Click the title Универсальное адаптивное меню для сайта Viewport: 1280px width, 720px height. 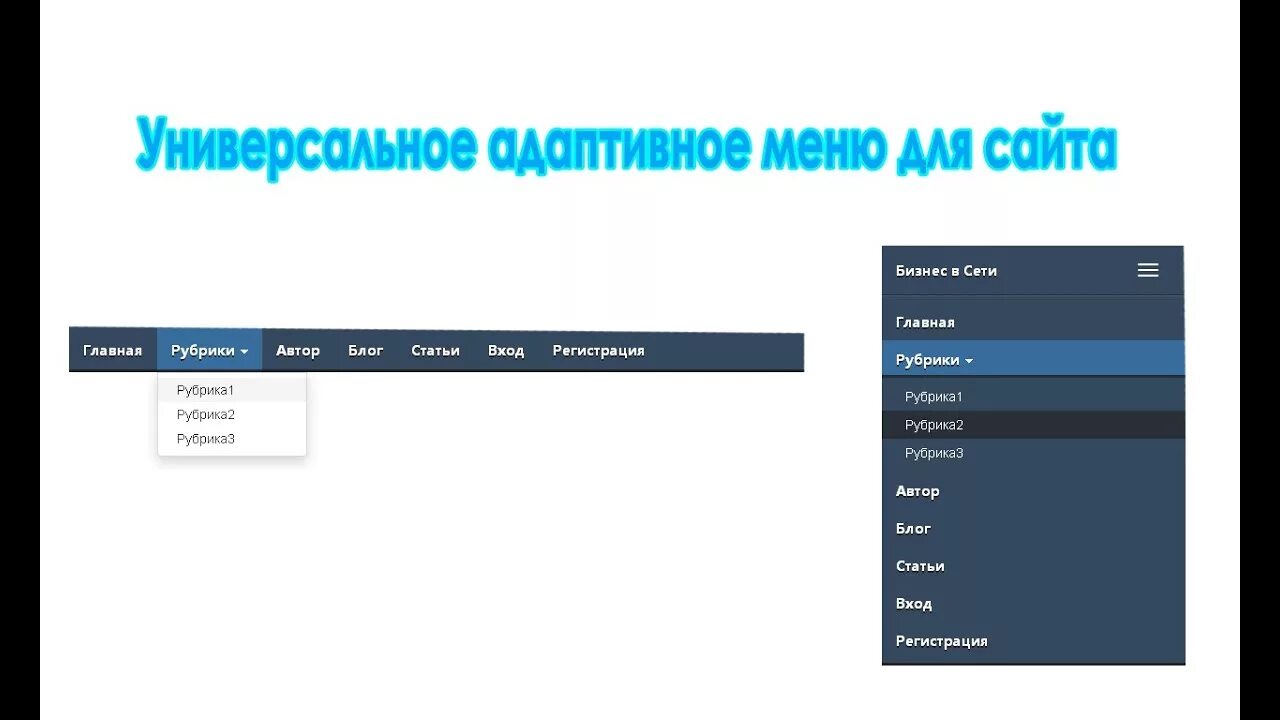(626, 148)
